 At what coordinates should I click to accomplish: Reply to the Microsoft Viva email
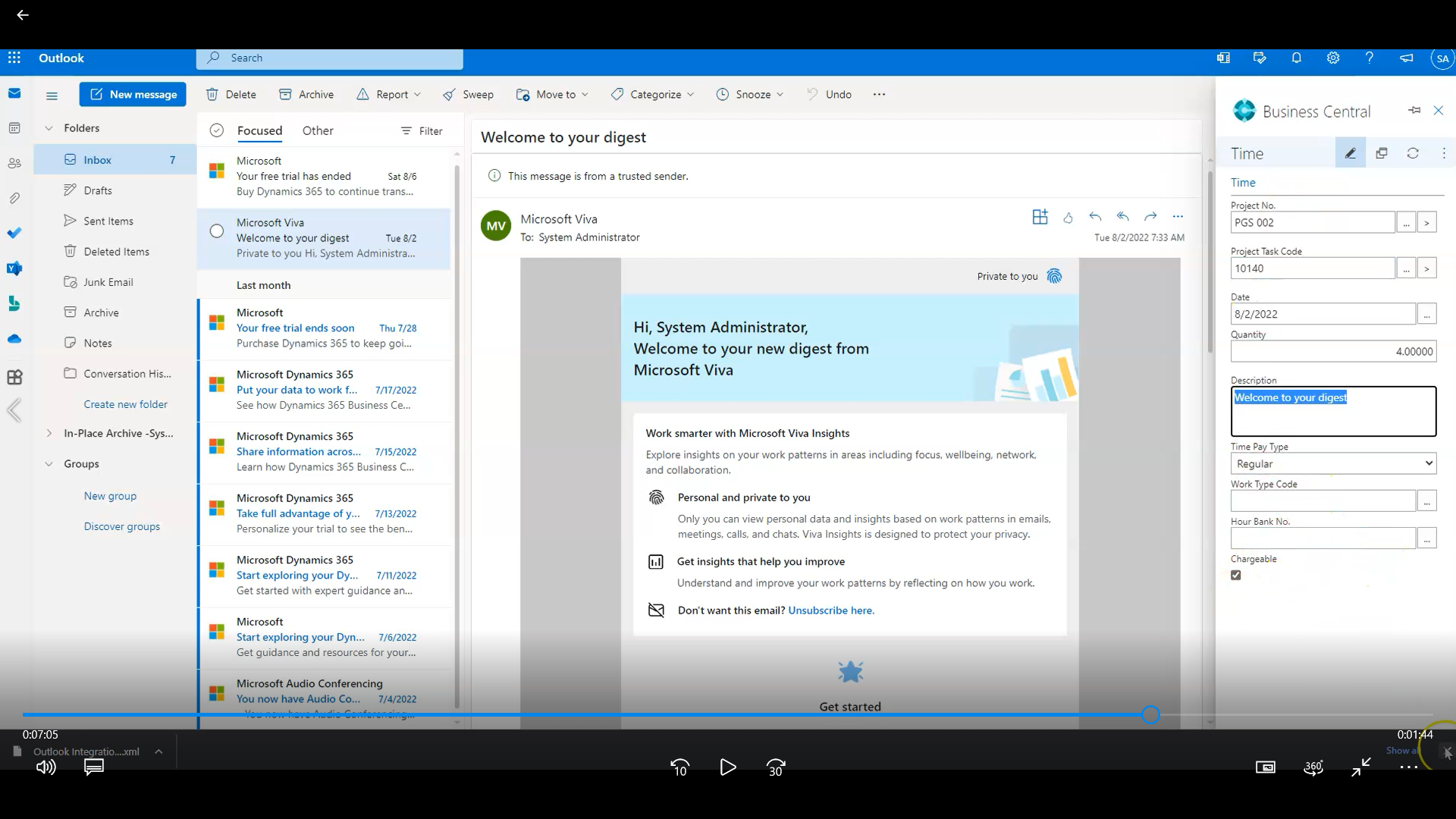1095,217
